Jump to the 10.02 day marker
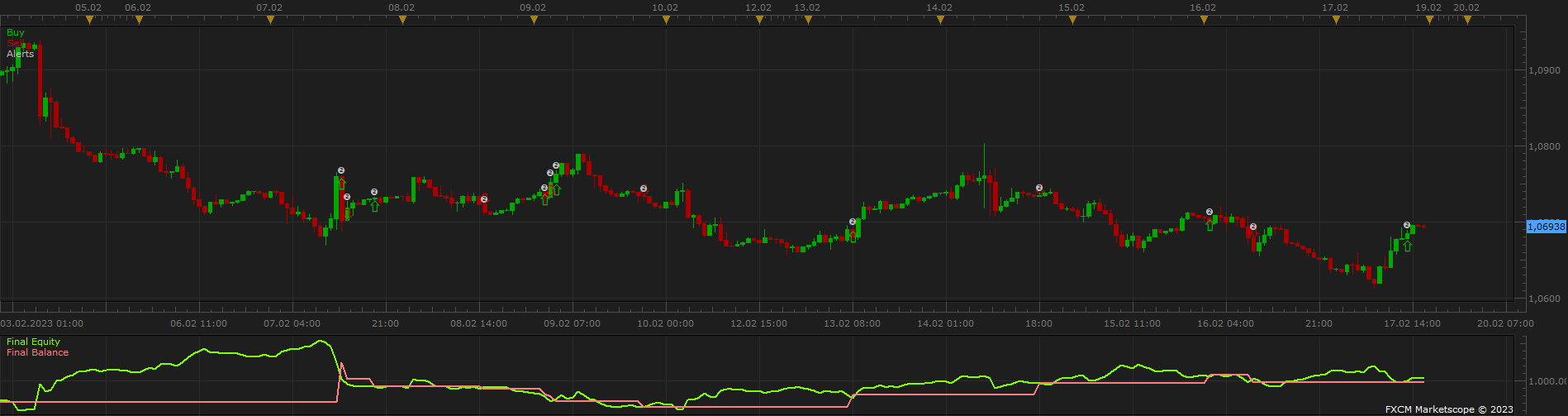 pyautogui.click(x=666, y=20)
